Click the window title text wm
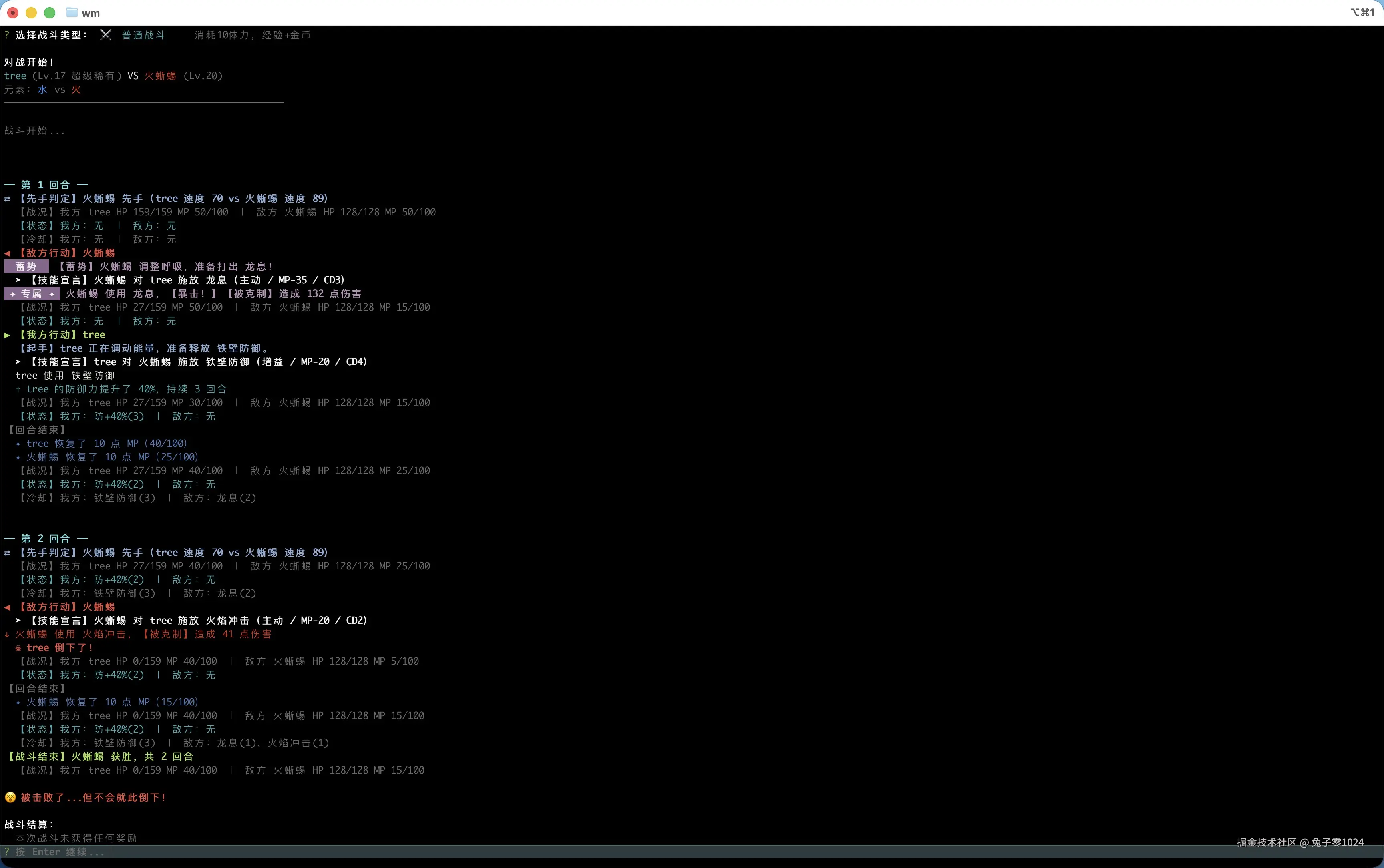This screenshot has width=1384, height=868. coord(91,13)
